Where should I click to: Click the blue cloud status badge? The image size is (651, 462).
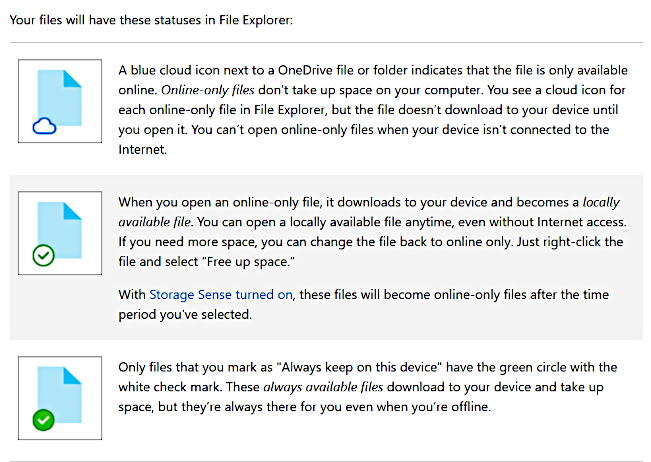point(44,126)
